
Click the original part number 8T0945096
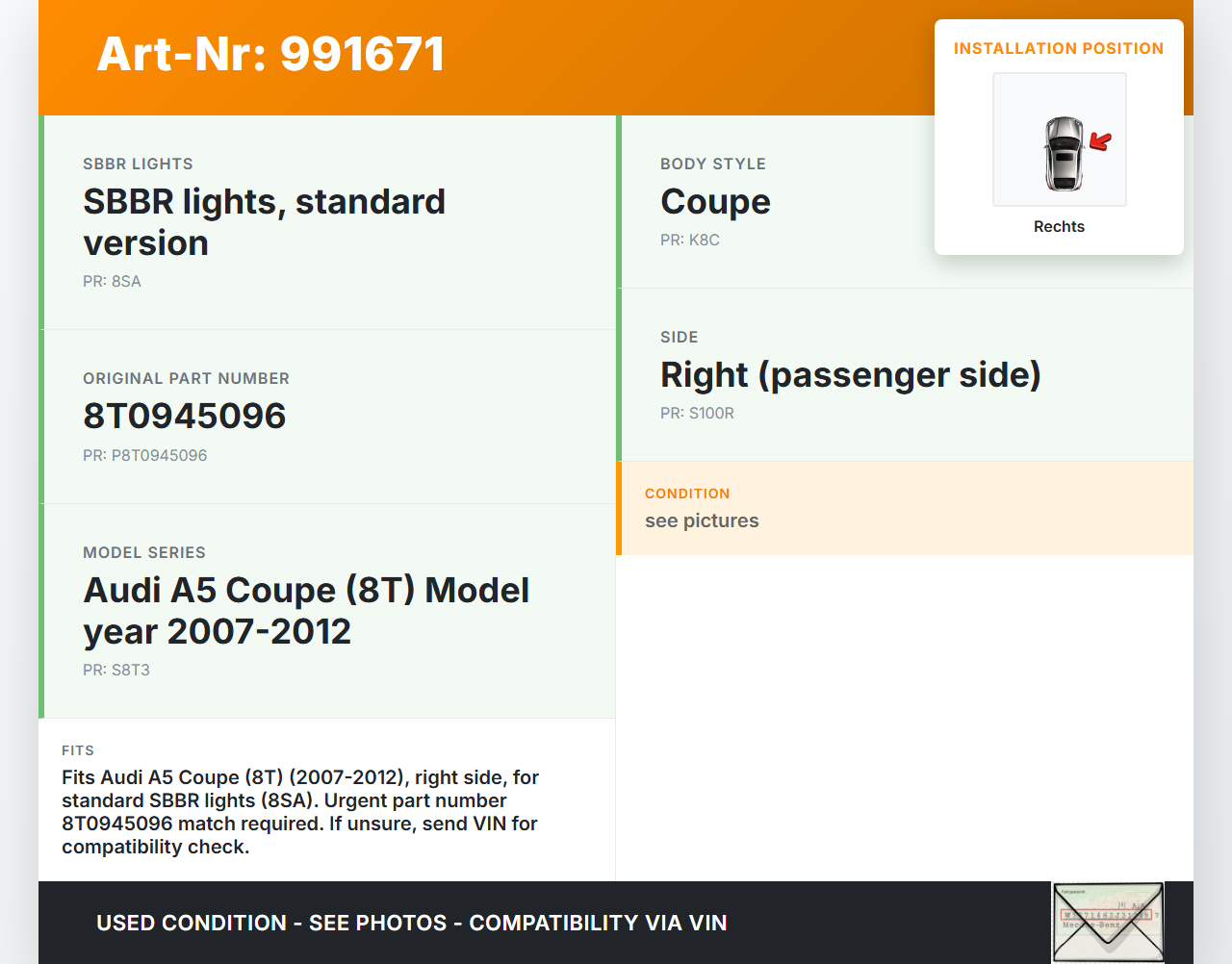185,416
